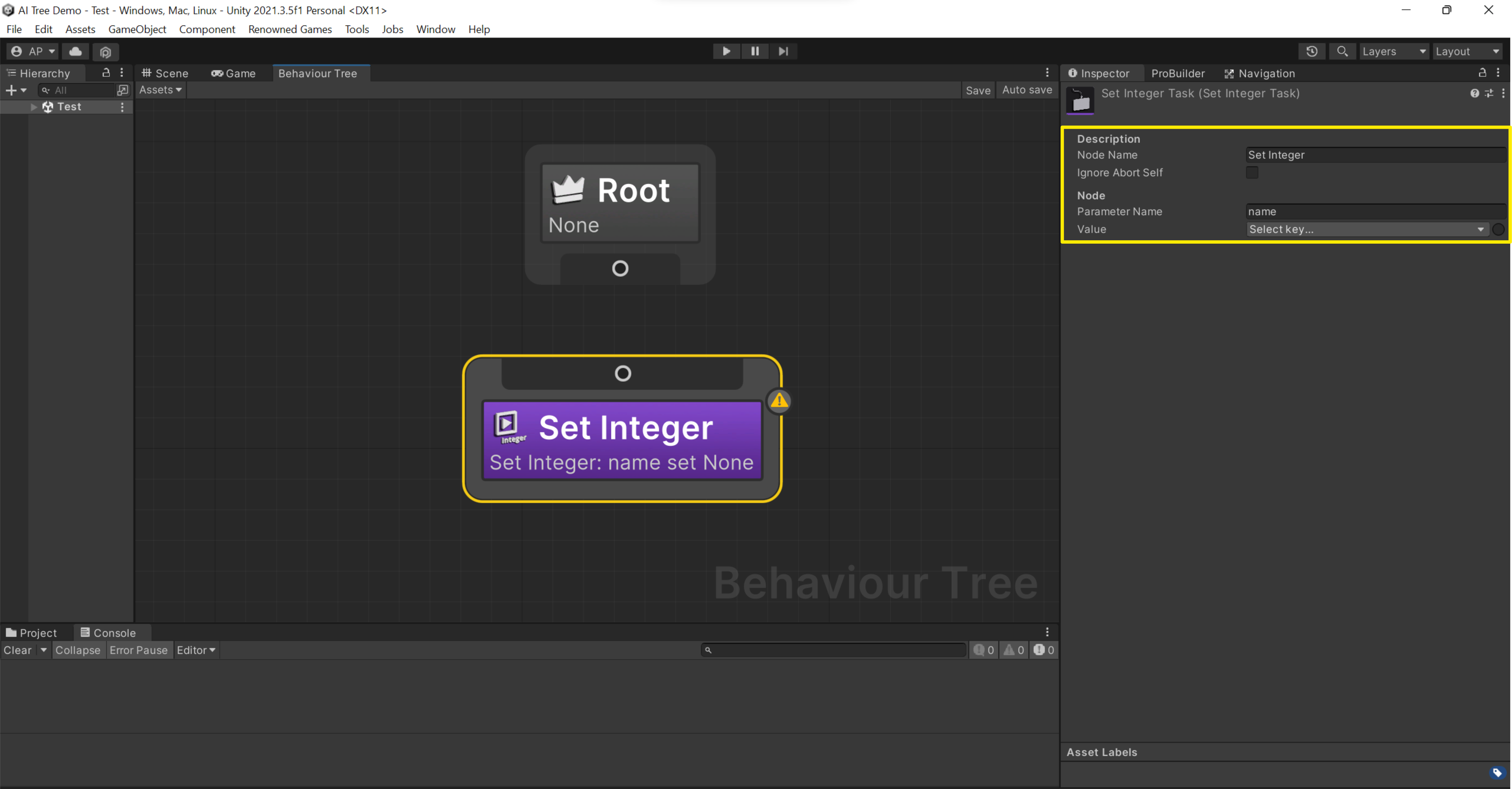The width and height of the screenshot is (1512, 789).
Task: Open the cloud services icon
Action: [75, 51]
